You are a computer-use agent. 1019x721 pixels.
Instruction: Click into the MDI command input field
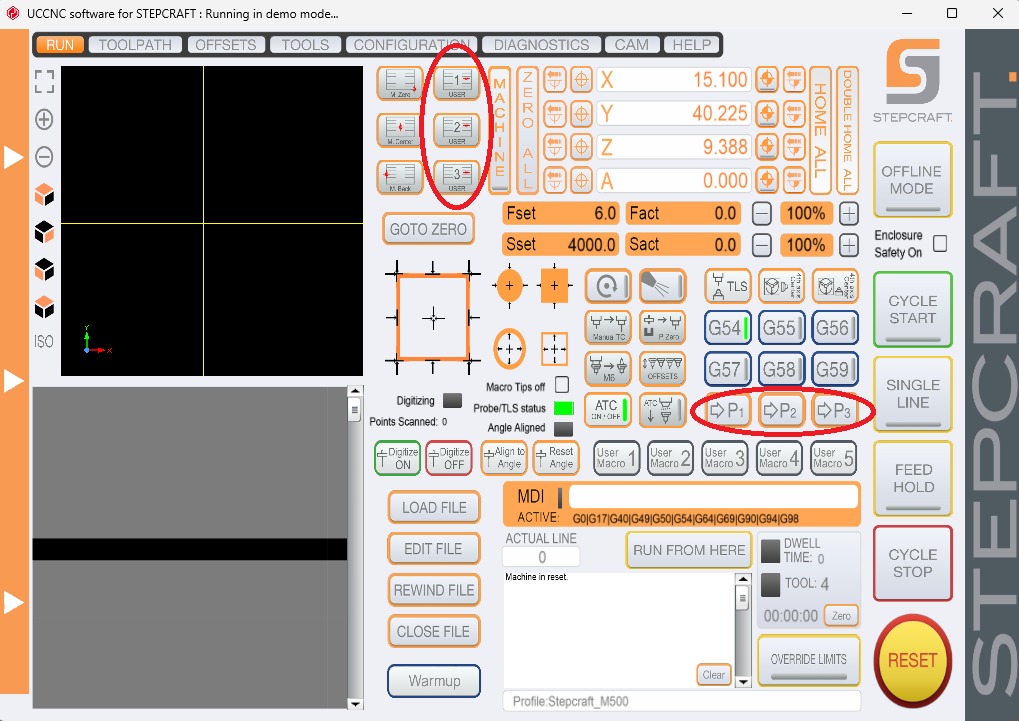pyautogui.click(x=714, y=497)
